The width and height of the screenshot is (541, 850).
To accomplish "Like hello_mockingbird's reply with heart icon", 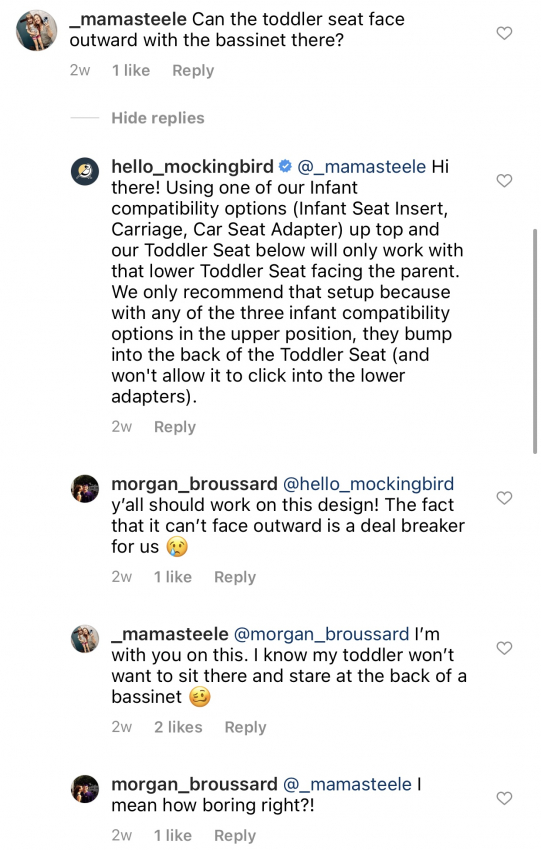I will point(504,181).
